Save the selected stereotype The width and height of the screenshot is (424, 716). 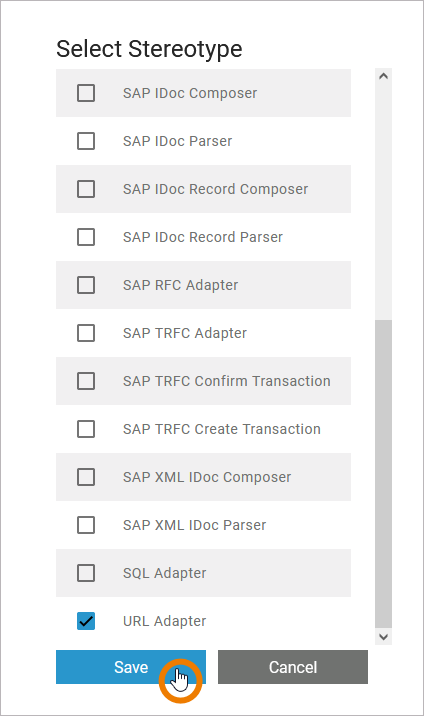click(x=131, y=667)
